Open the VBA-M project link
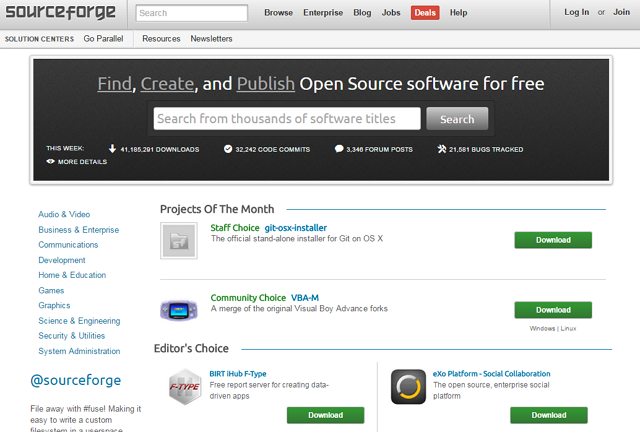The image size is (640, 432). [x=305, y=298]
